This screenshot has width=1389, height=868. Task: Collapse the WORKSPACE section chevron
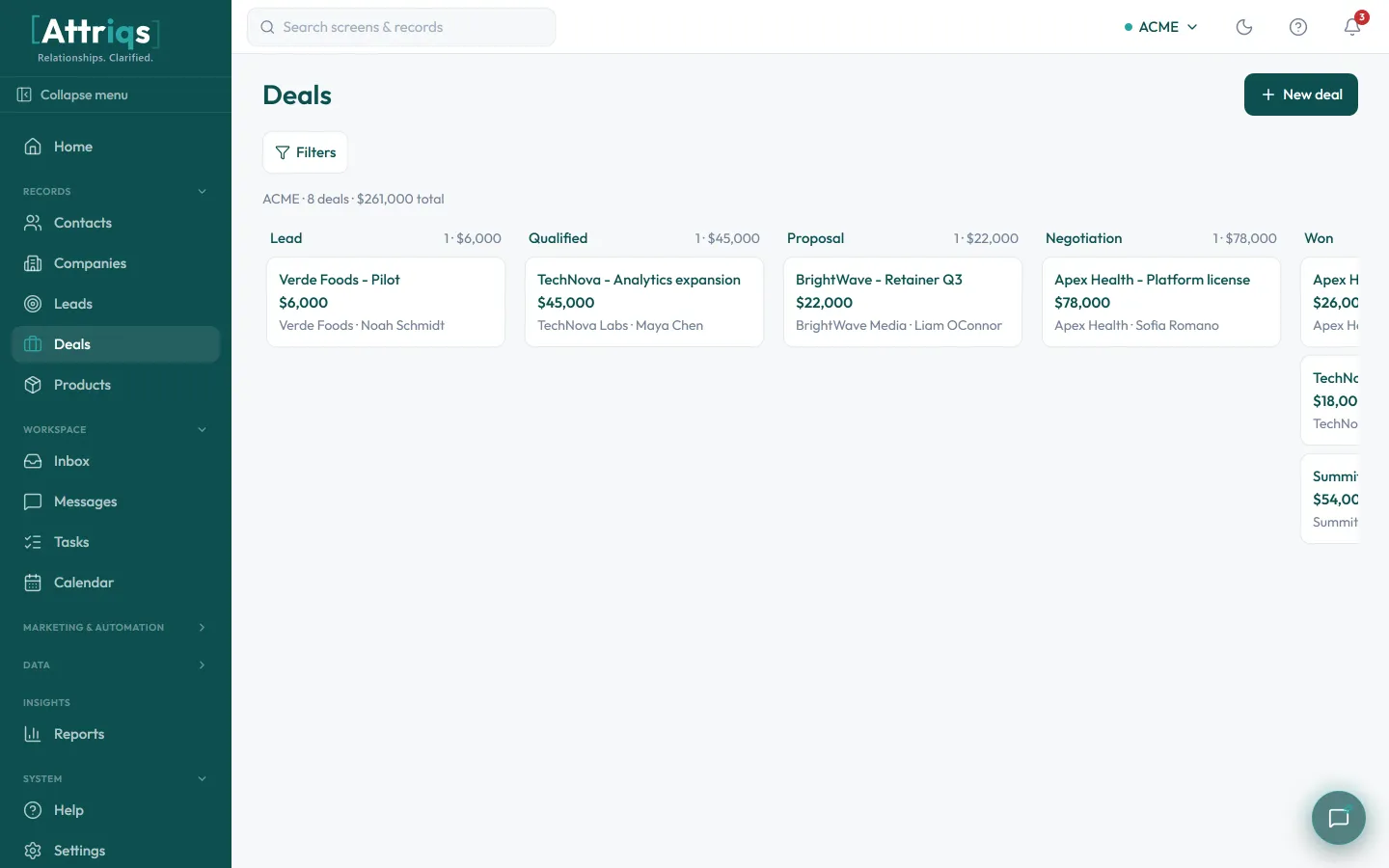coord(202,429)
